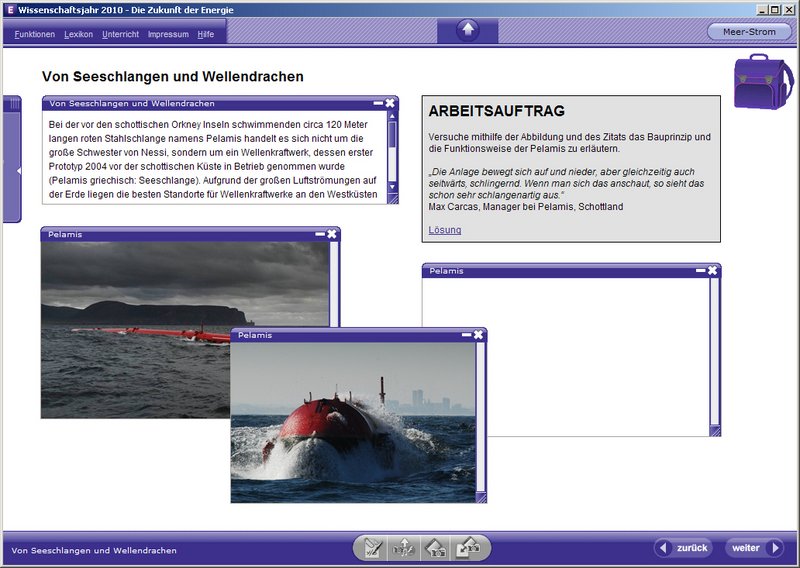The image size is (800, 568).
Task: Minimize the empty Pelamis panel on right
Action: click(x=699, y=270)
